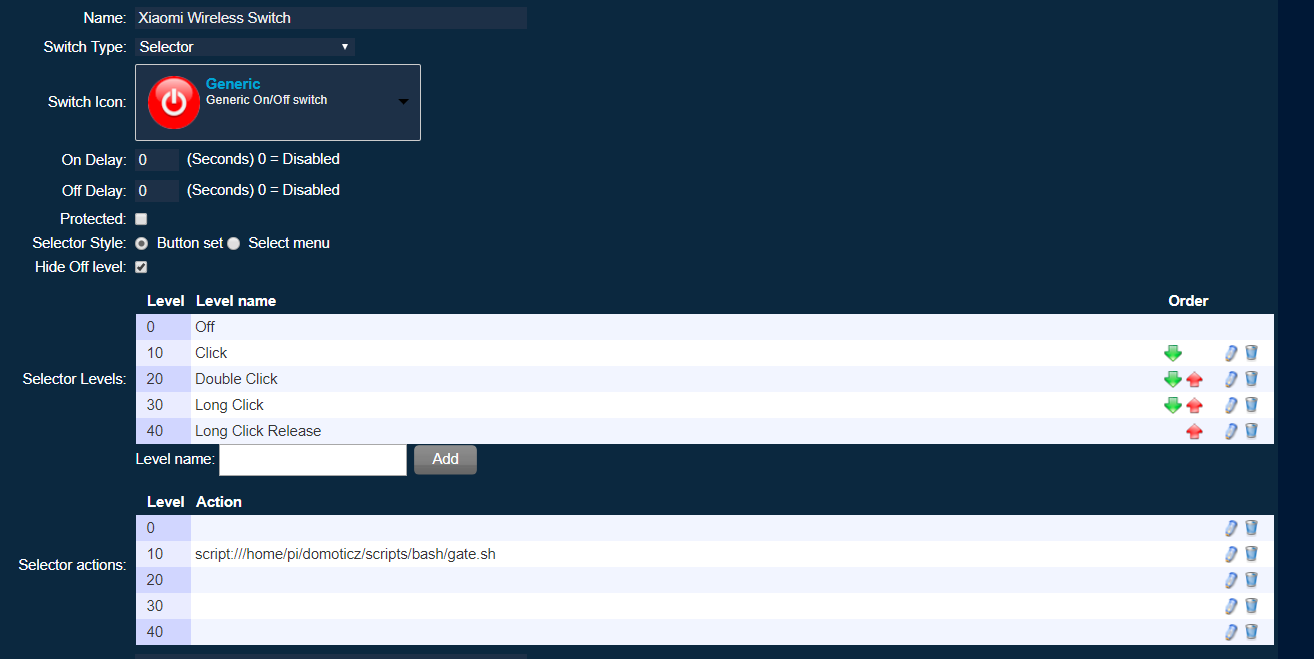Click the Order column header
This screenshot has width=1314, height=659.
(1188, 301)
